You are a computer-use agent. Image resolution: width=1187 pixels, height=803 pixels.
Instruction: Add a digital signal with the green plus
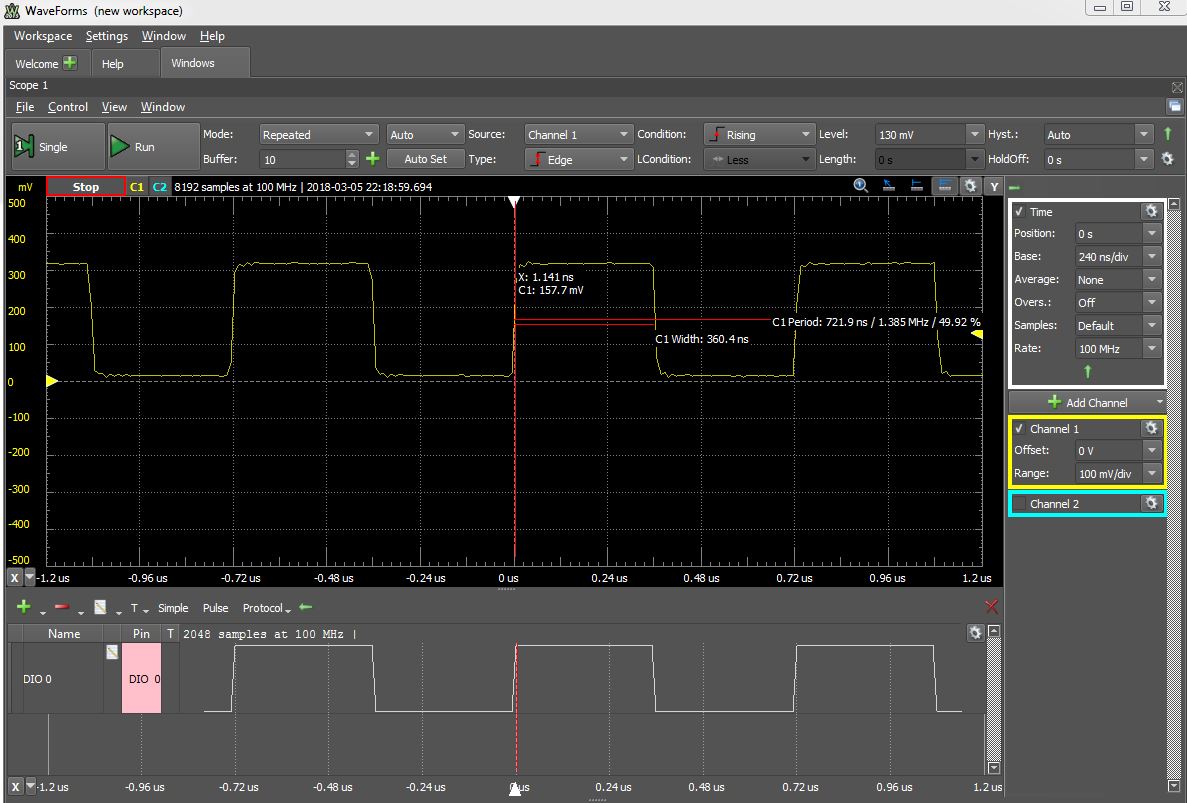click(23, 607)
